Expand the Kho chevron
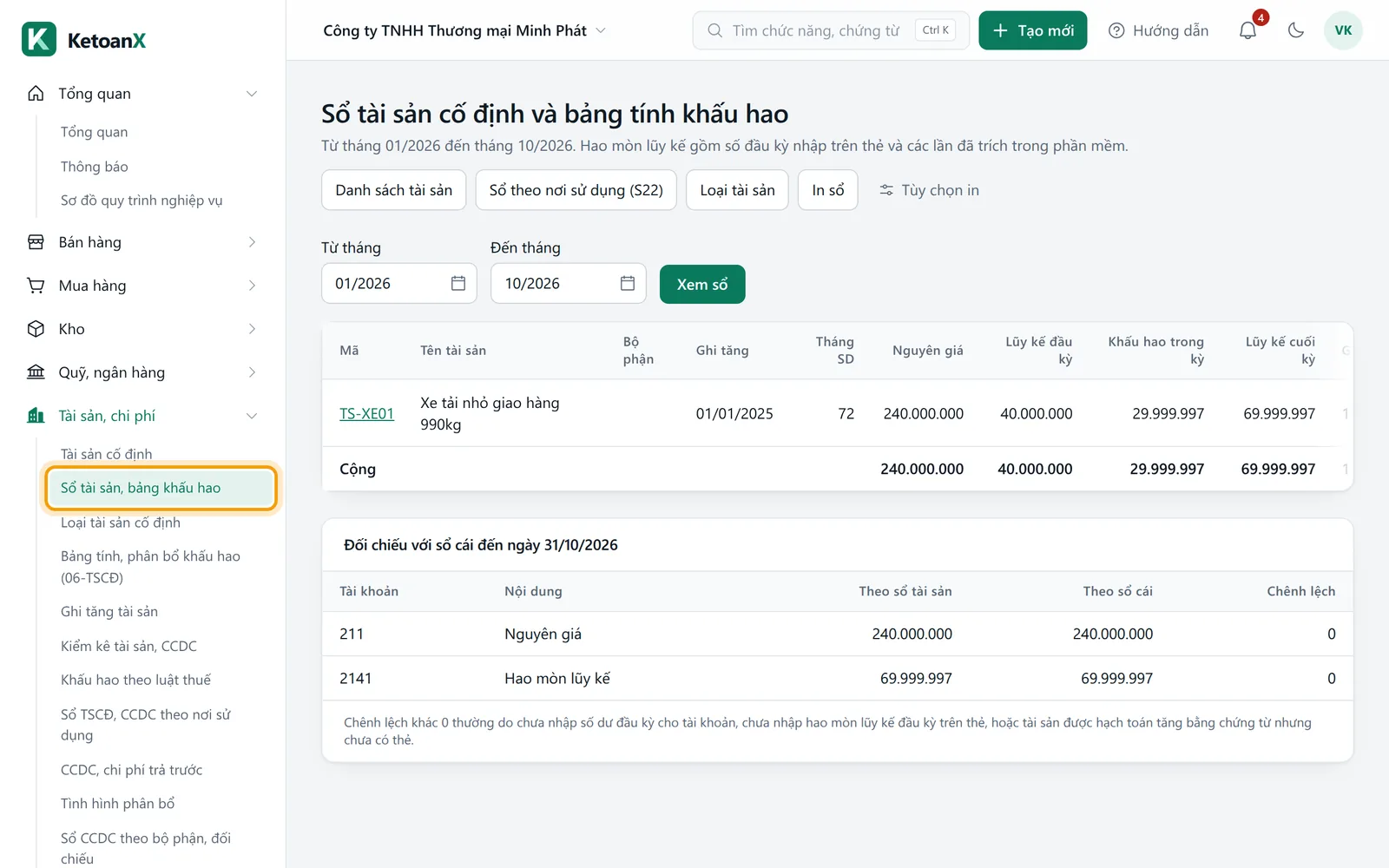1389x868 pixels. point(252,329)
